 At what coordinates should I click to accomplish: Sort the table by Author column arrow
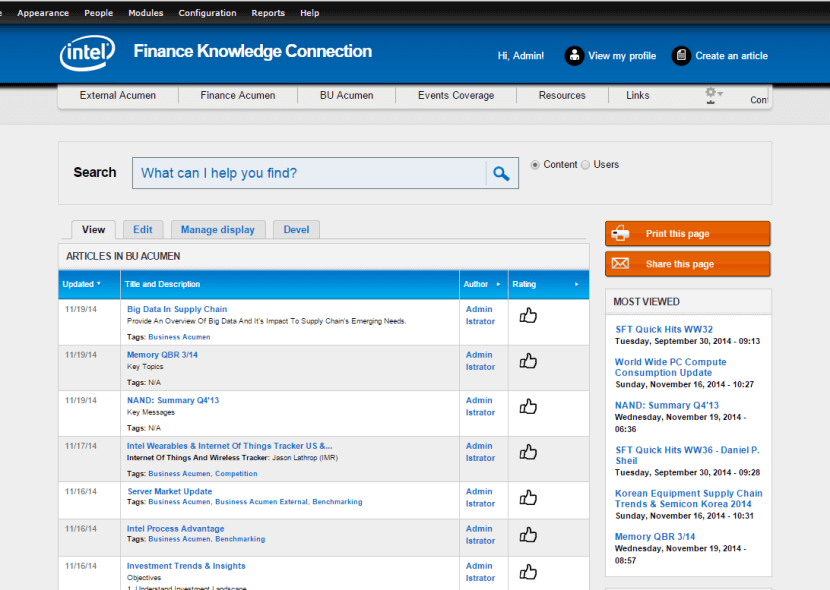pyautogui.click(x=498, y=284)
